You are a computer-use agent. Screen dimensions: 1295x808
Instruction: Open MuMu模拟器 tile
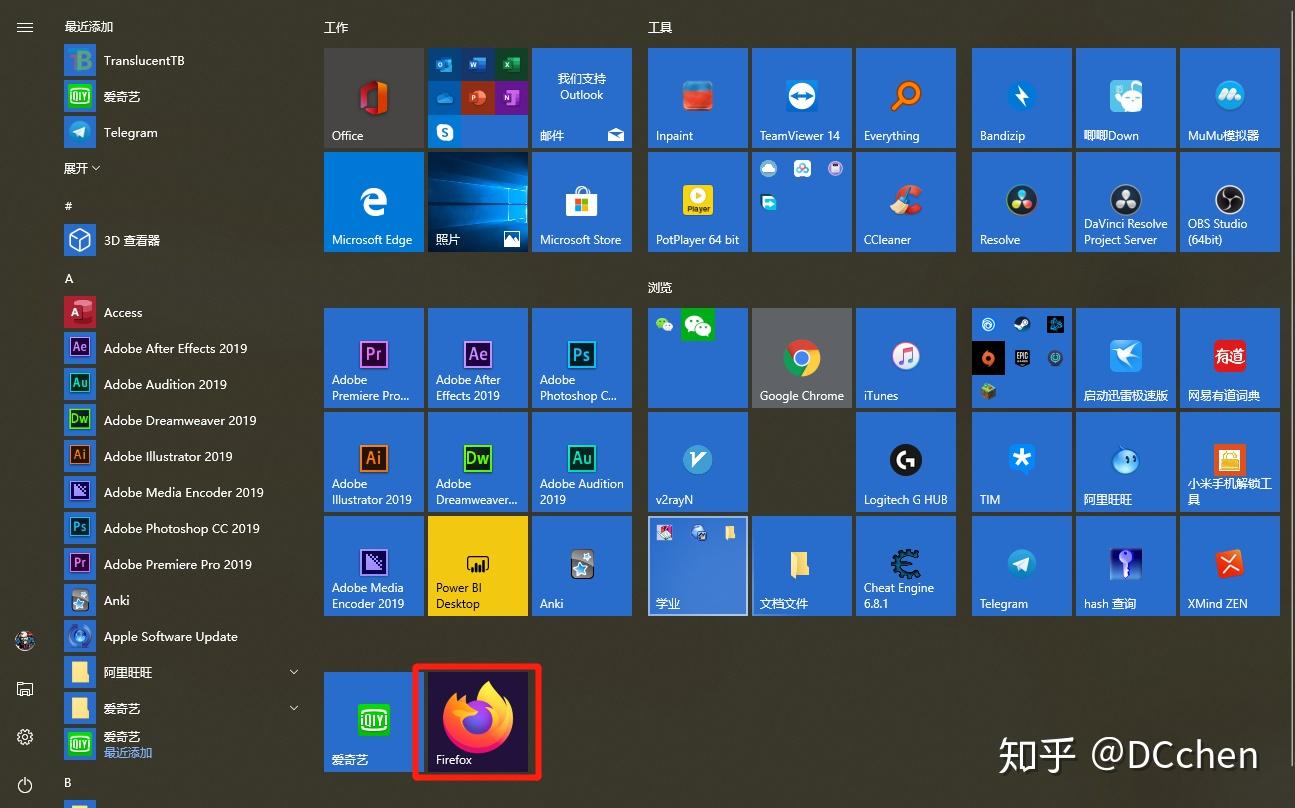(x=1230, y=98)
